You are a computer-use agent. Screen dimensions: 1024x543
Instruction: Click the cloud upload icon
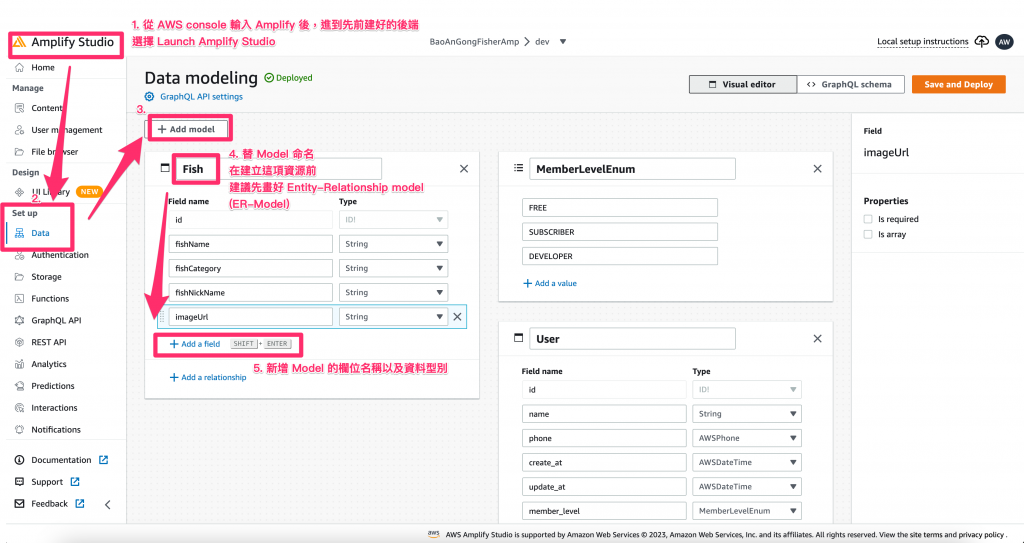coord(982,41)
